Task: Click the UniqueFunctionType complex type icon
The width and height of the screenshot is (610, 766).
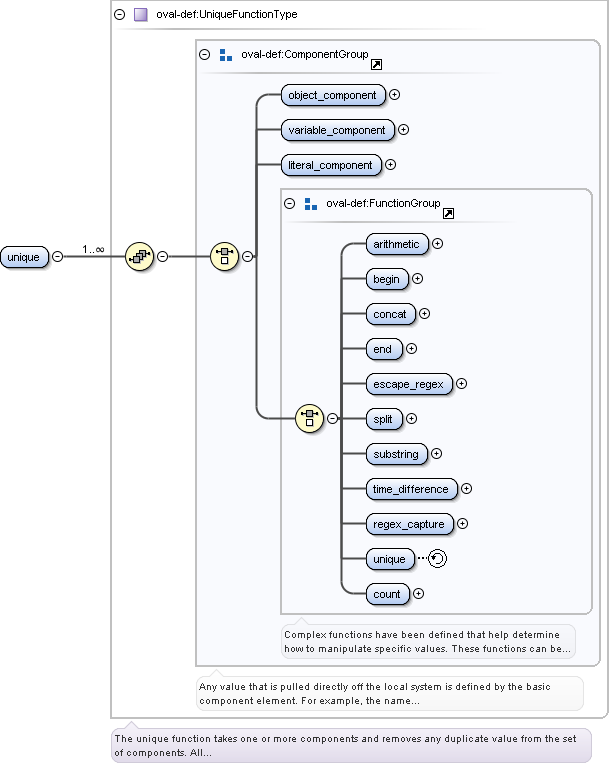Action: pyautogui.click(x=141, y=15)
